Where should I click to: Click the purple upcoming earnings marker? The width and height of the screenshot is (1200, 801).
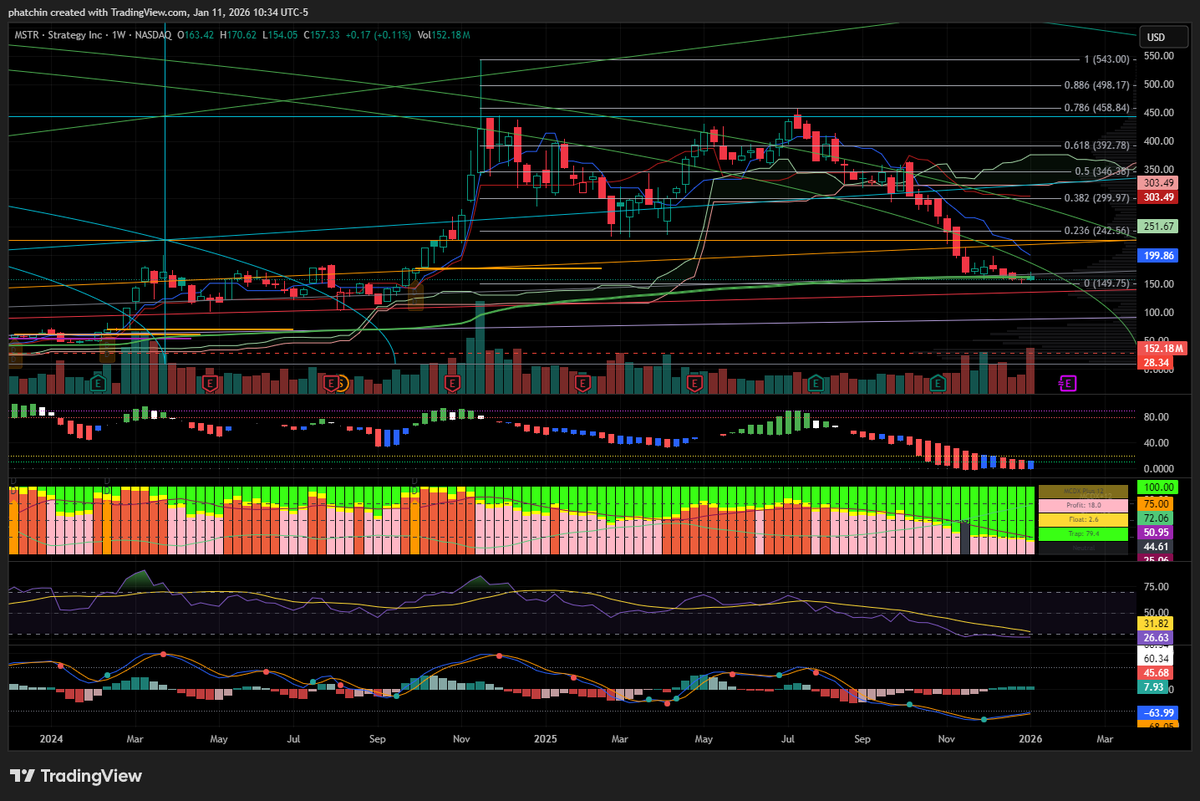point(1067,383)
